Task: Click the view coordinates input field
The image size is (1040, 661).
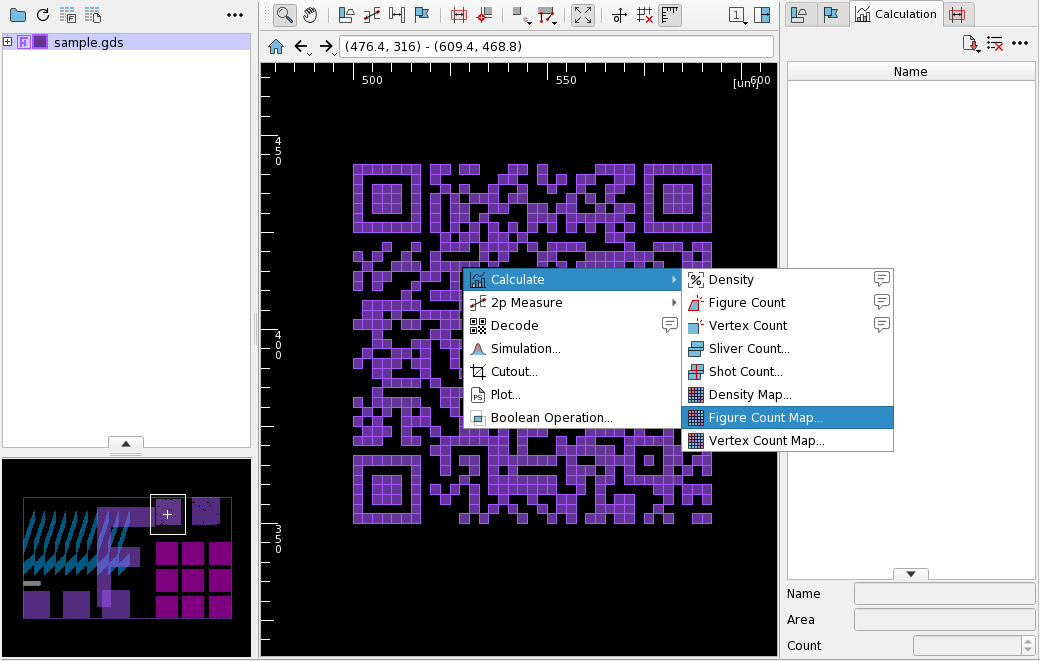Action: pos(556,46)
